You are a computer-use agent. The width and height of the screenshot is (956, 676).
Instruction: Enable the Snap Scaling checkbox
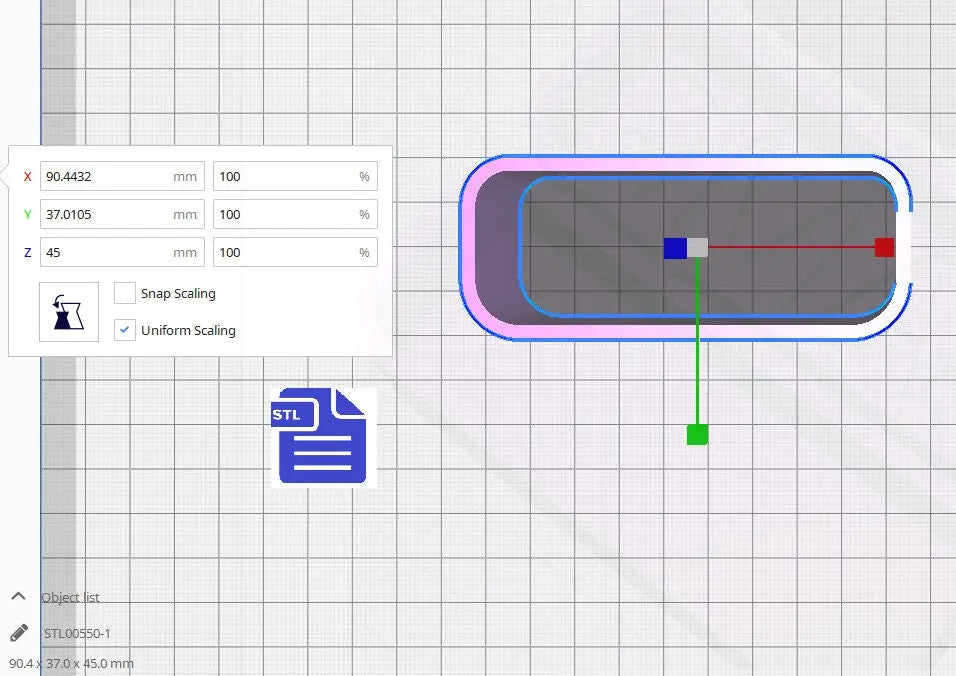(125, 293)
